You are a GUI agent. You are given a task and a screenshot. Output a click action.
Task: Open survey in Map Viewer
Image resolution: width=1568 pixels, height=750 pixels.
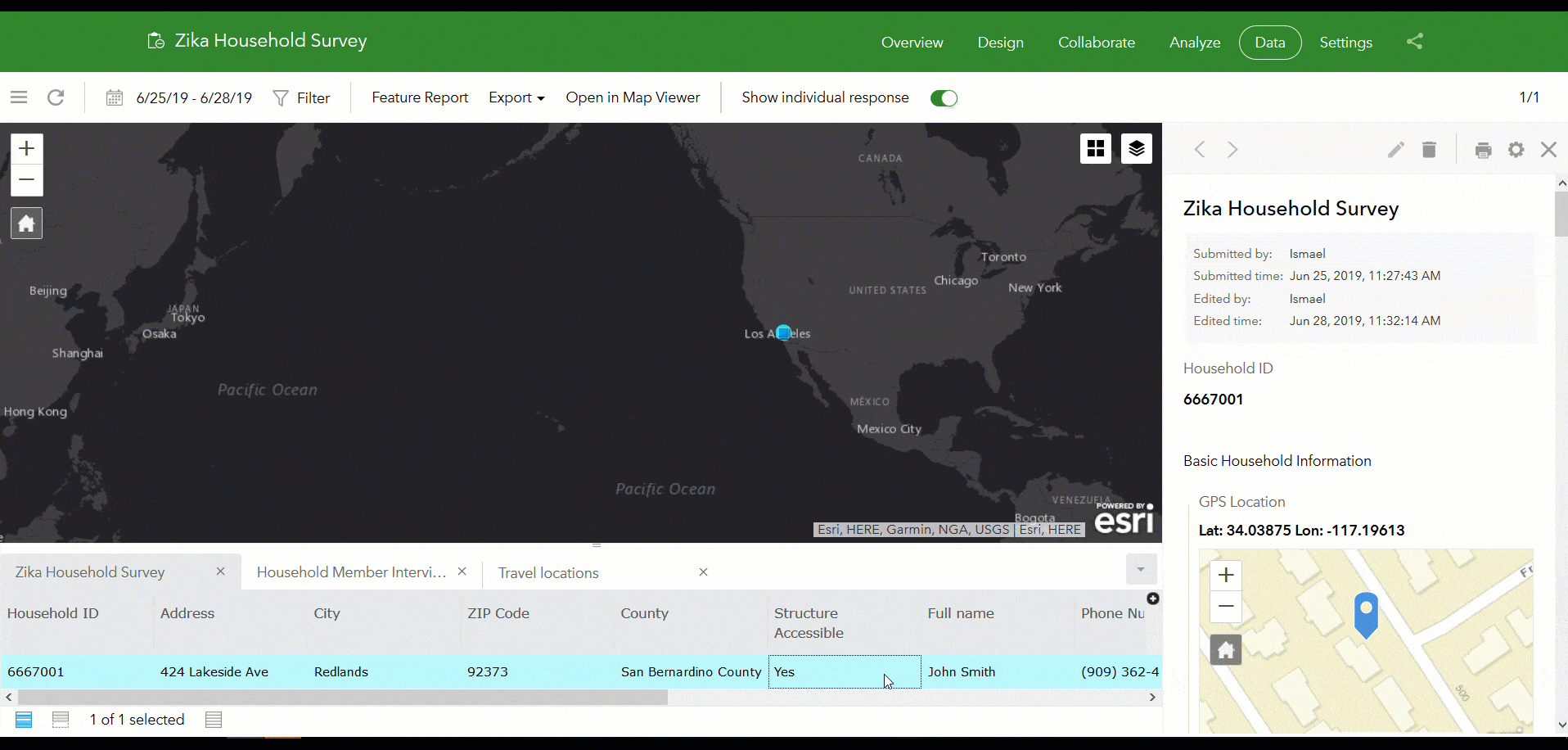(x=633, y=97)
